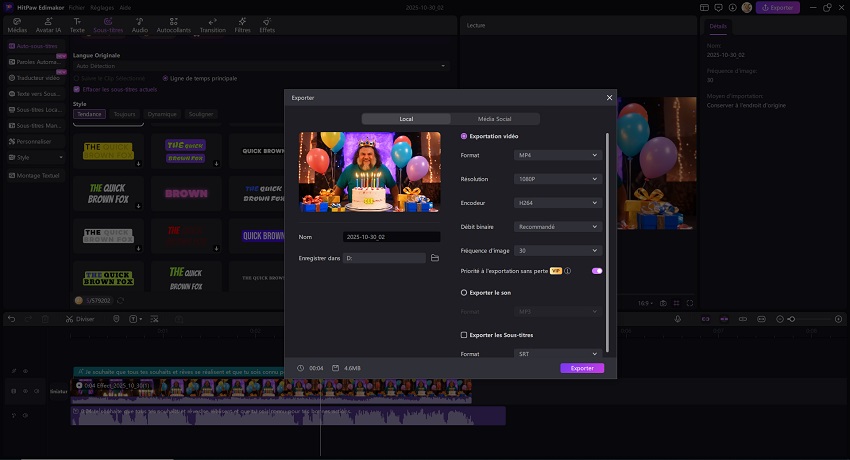
Task: Toggle lossless export priority switch
Action: pyautogui.click(x=597, y=271)
